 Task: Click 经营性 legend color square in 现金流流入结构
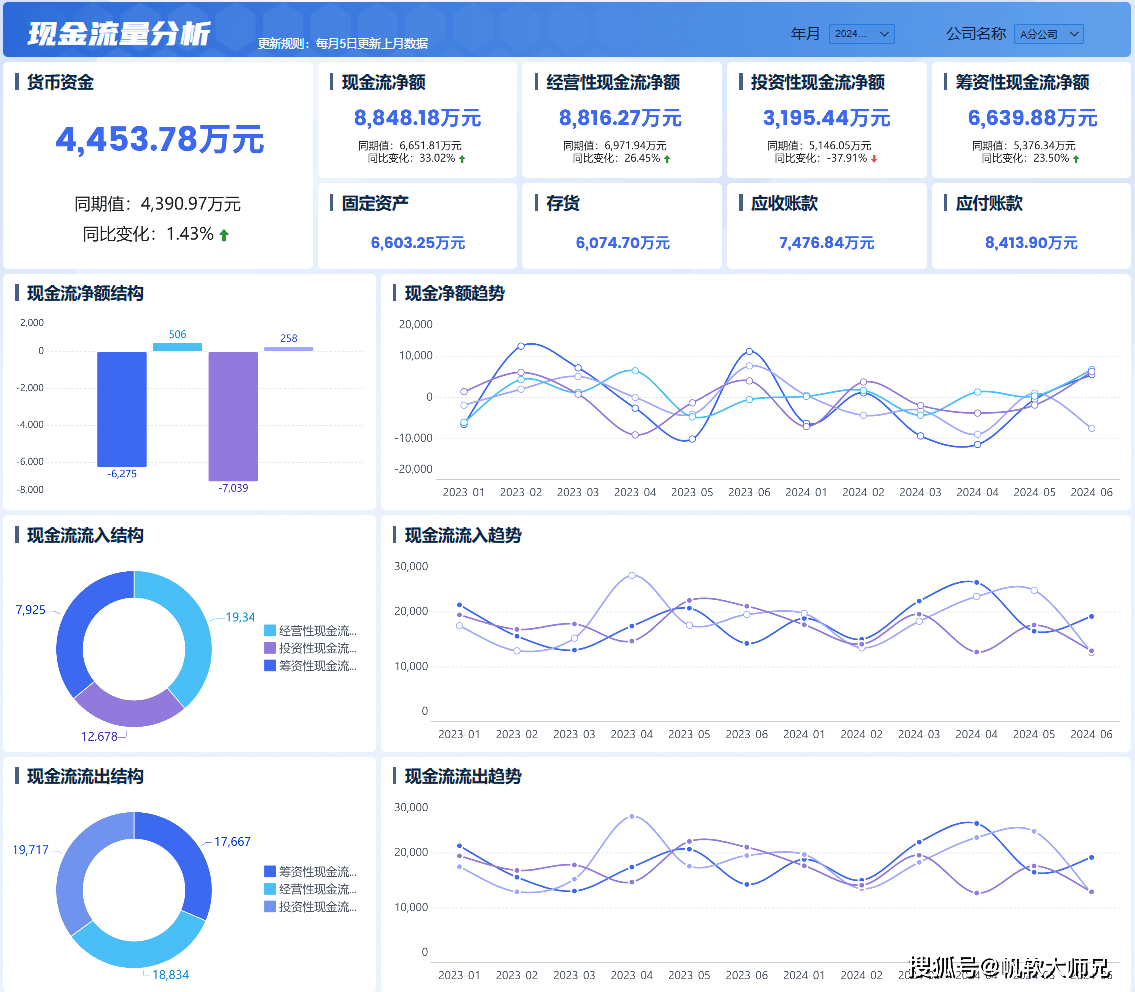click(270, 631)
